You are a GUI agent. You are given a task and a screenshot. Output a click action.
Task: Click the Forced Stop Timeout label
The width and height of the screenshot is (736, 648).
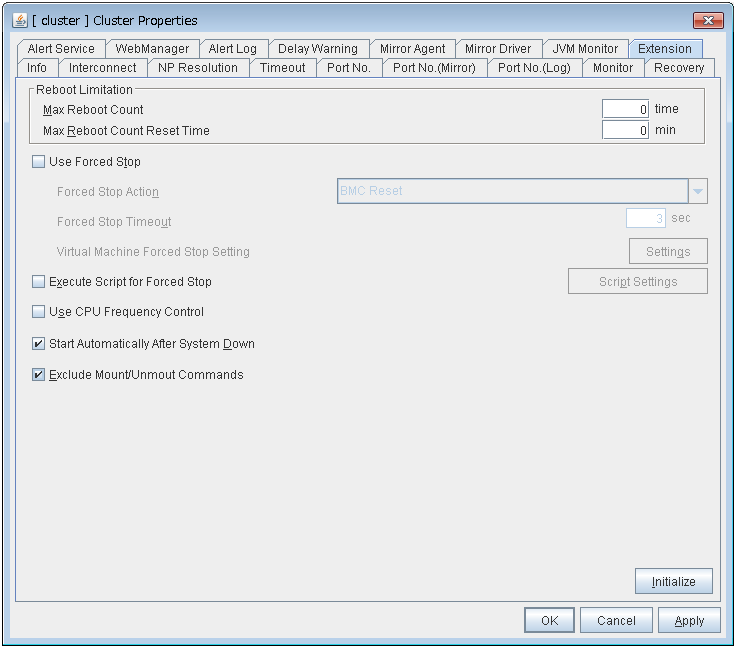coord(114,222)
